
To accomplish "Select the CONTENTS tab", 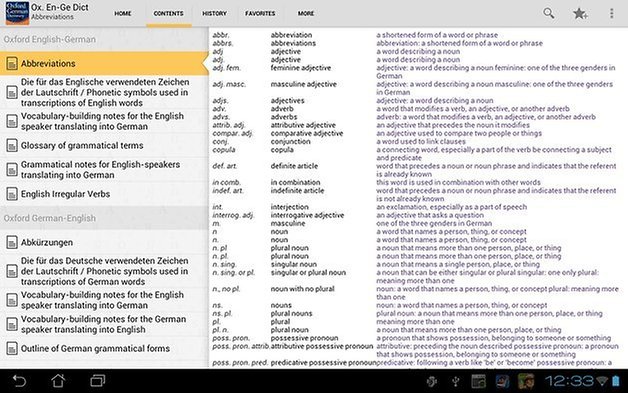I will [168, 14].
